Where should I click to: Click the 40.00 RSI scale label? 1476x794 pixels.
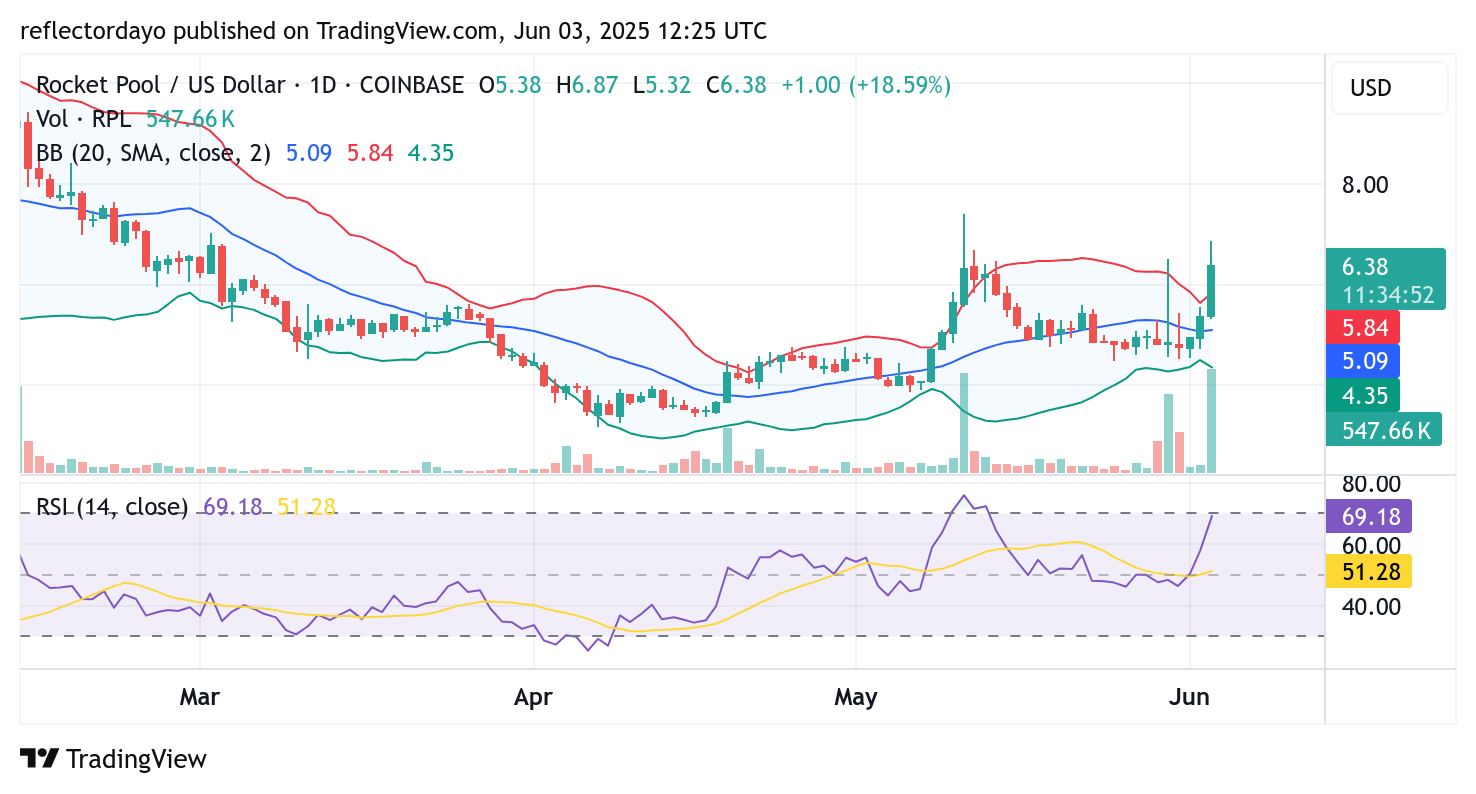click(x=1371, y=606)
